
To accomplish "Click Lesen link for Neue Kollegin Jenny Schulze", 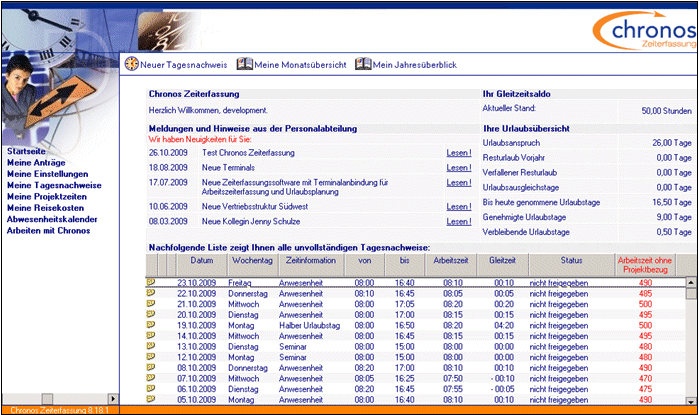I will pos(459,222).
